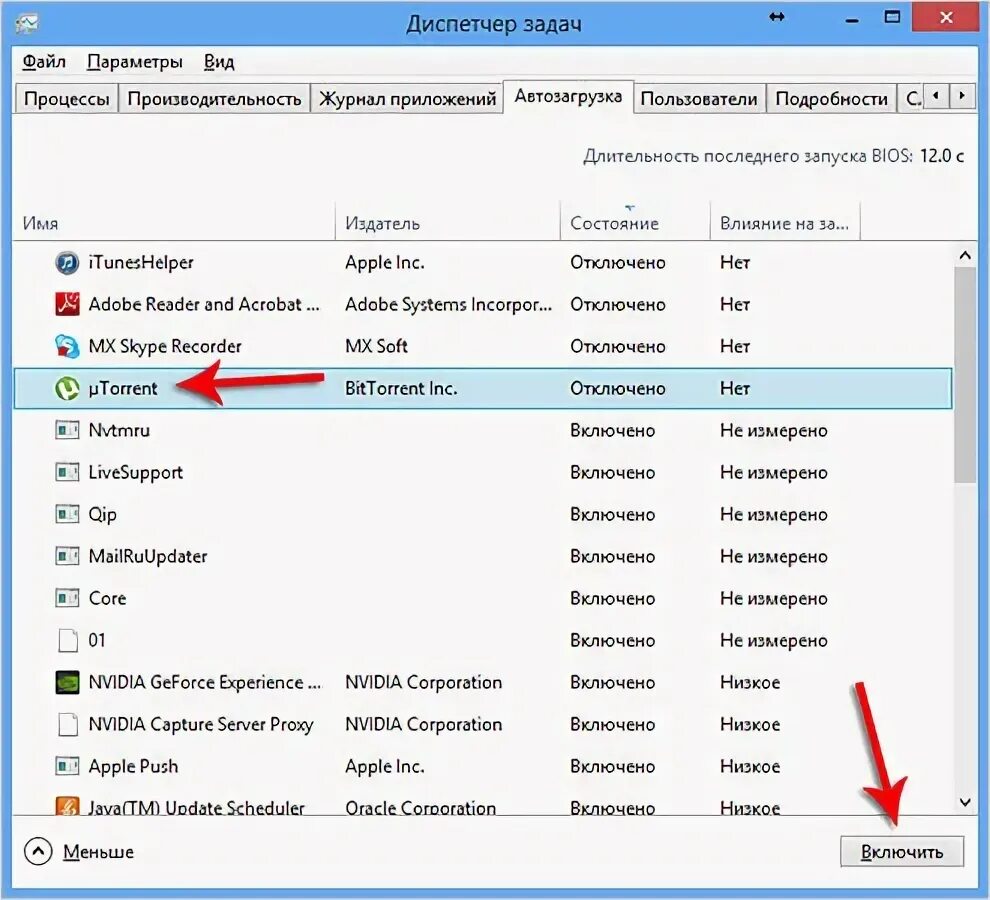990x900 pixels.
Task: Click Не измерено impact in the Qip row
Action: coord(773,514)
